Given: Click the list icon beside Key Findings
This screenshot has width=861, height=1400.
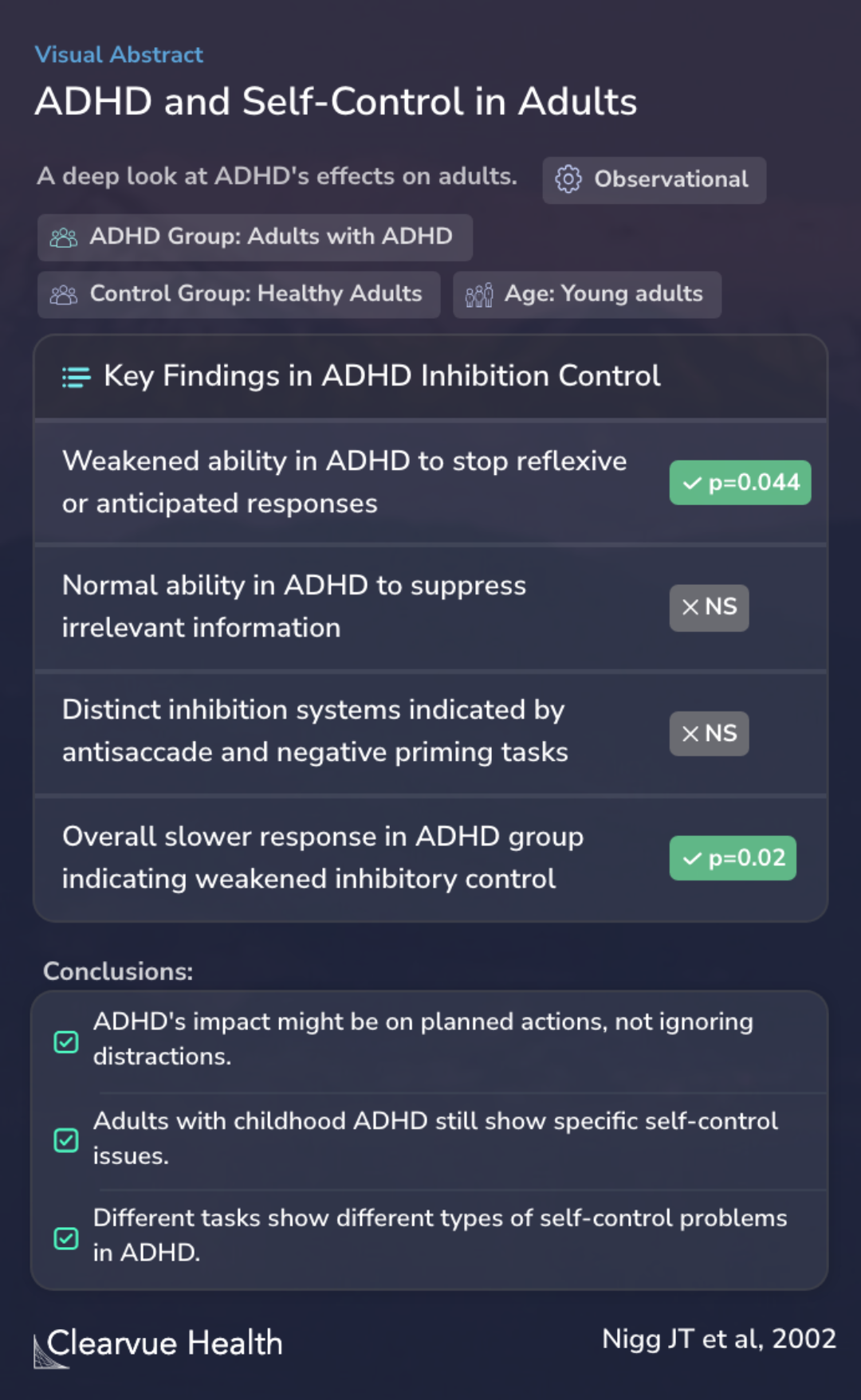Looking at the screenshot, I should [77, 377].
